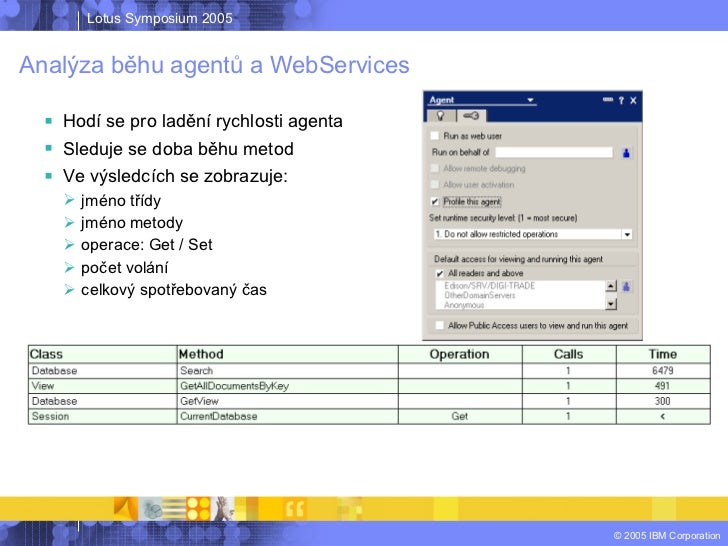Click the 491 time value

pyautogui.click(x=663, y=386)
